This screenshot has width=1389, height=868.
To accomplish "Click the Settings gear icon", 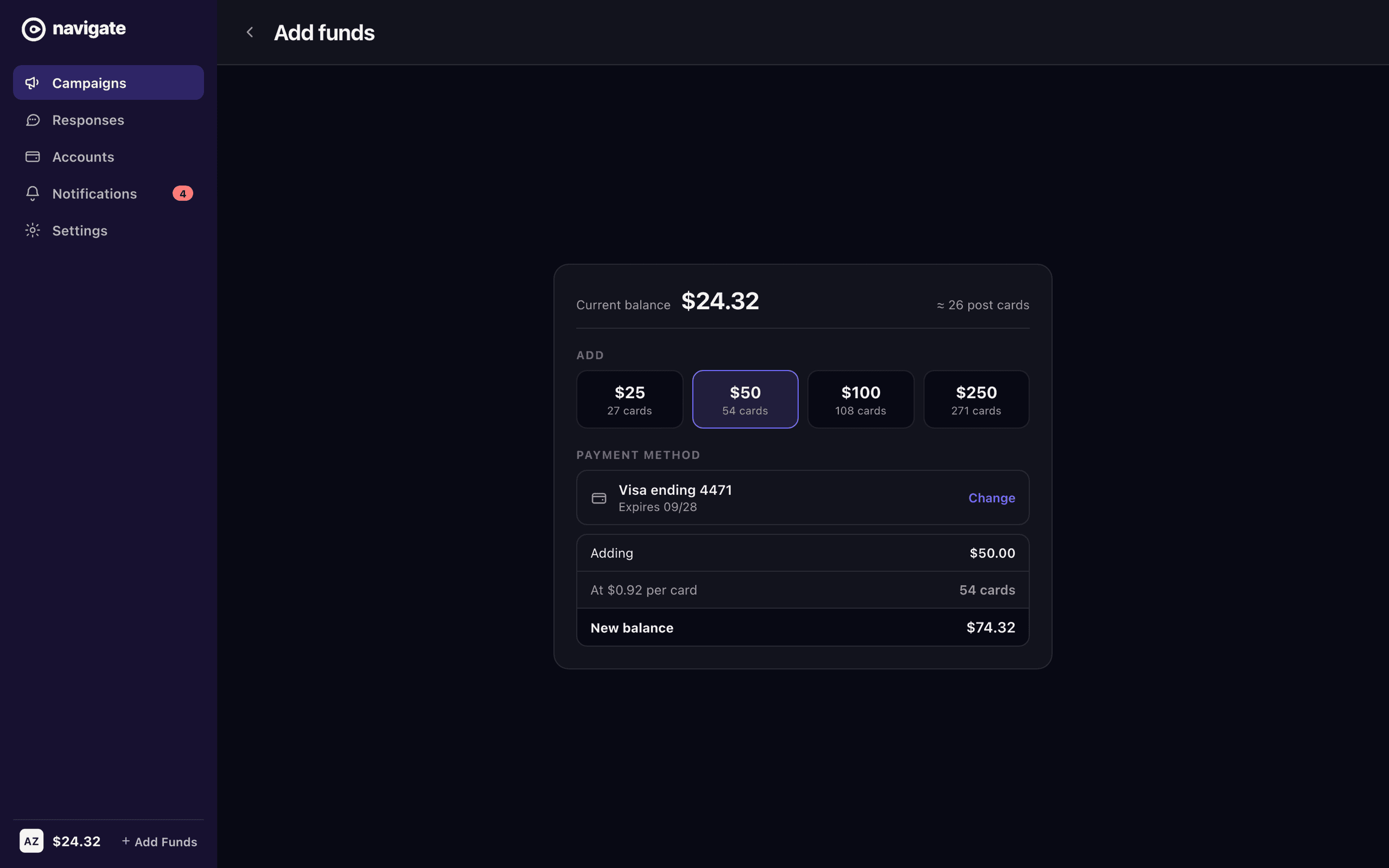I will [x=33, y=230].
